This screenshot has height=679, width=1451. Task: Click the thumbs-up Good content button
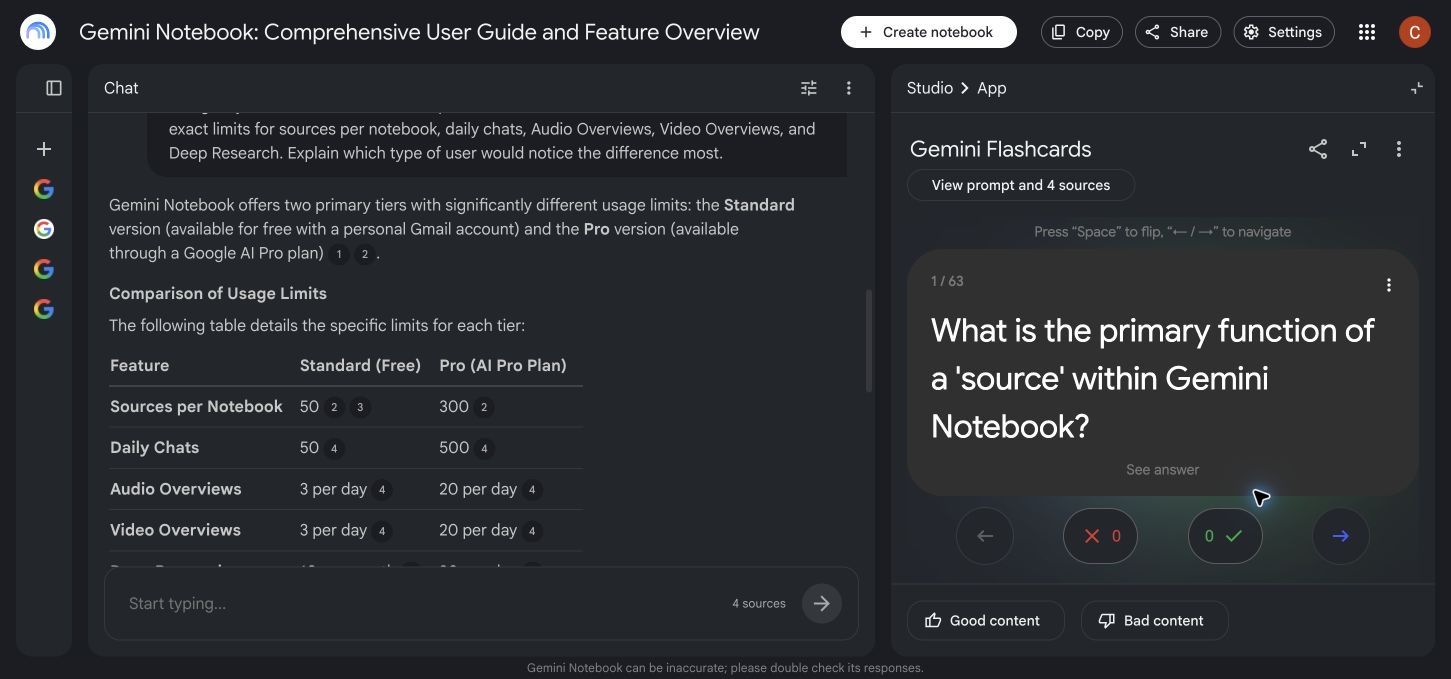[x=985, y=620]
